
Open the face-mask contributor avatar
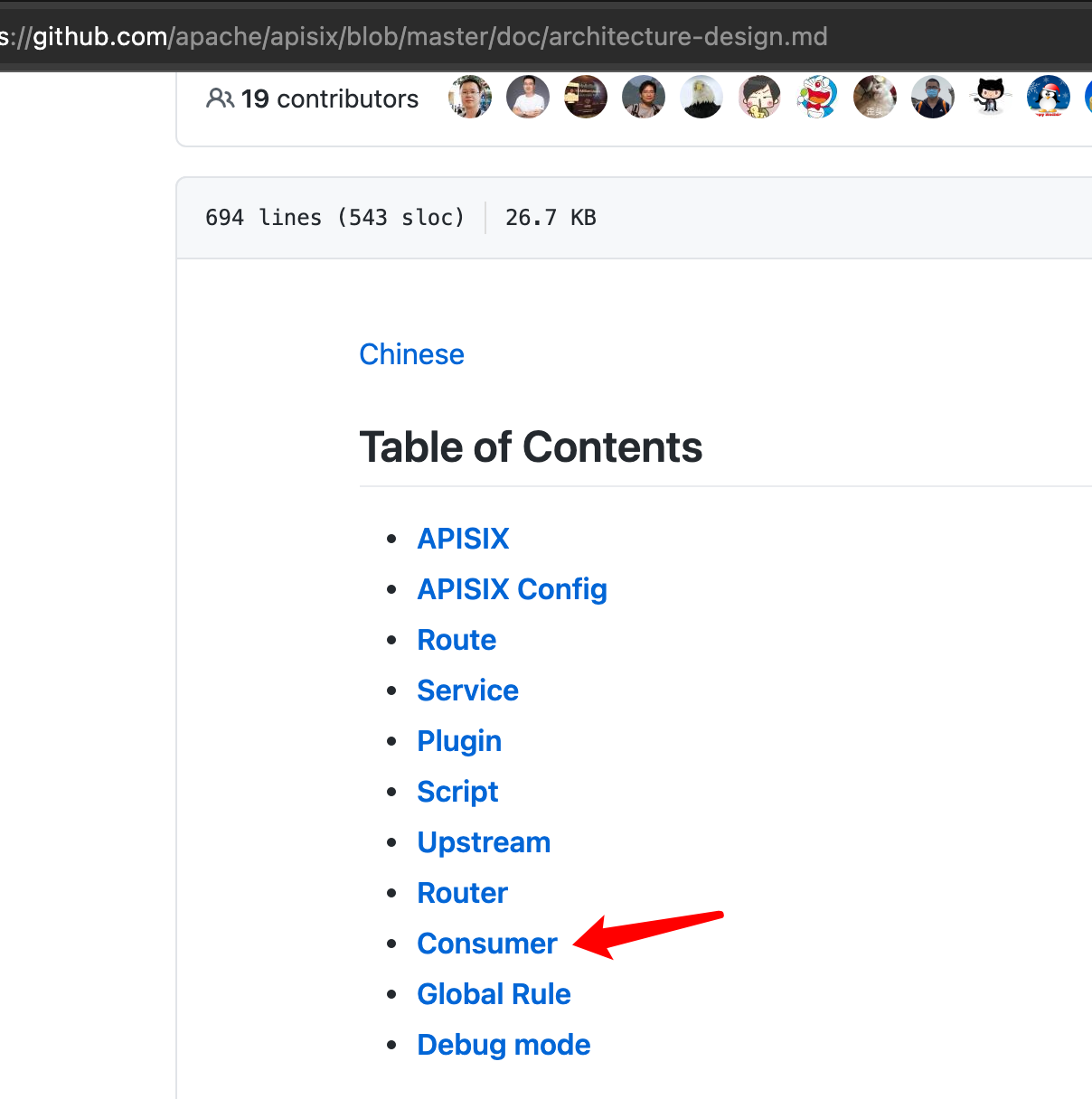(x=933, y=97)
